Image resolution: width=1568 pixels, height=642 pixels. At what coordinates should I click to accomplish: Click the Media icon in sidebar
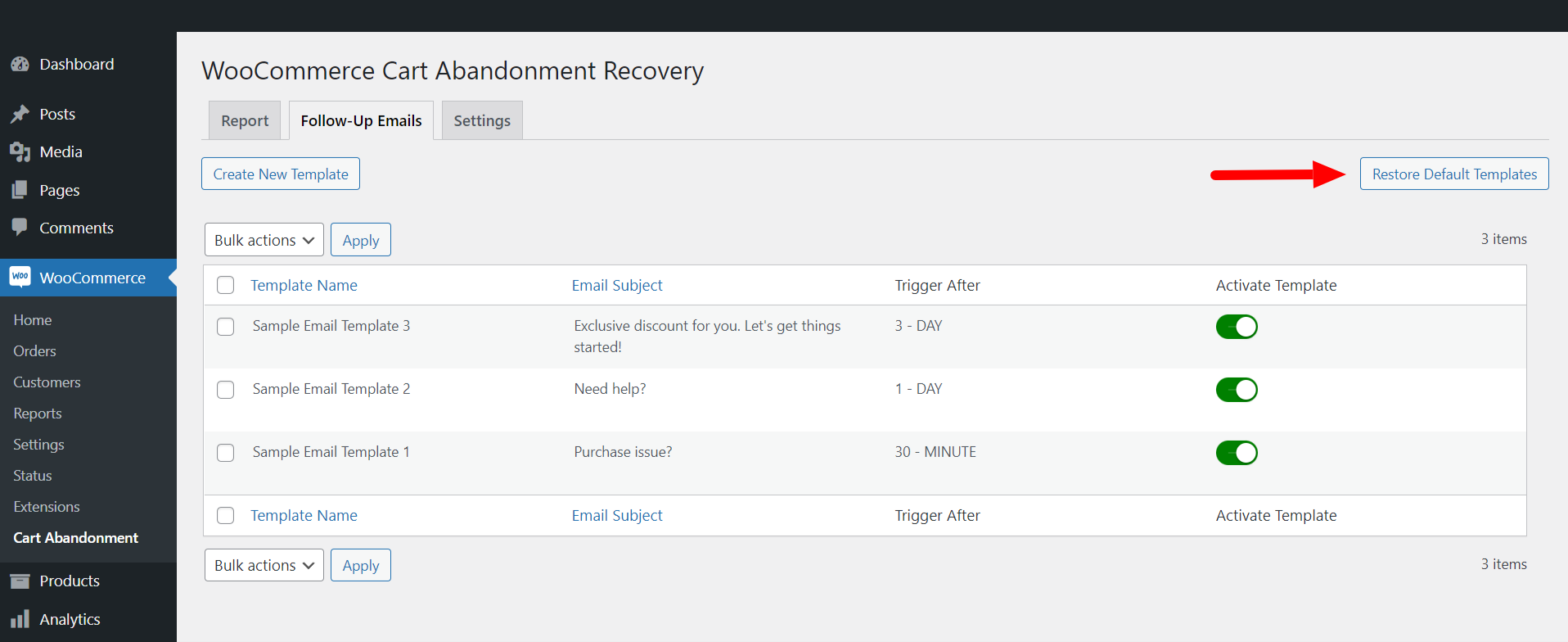point(20,152)
